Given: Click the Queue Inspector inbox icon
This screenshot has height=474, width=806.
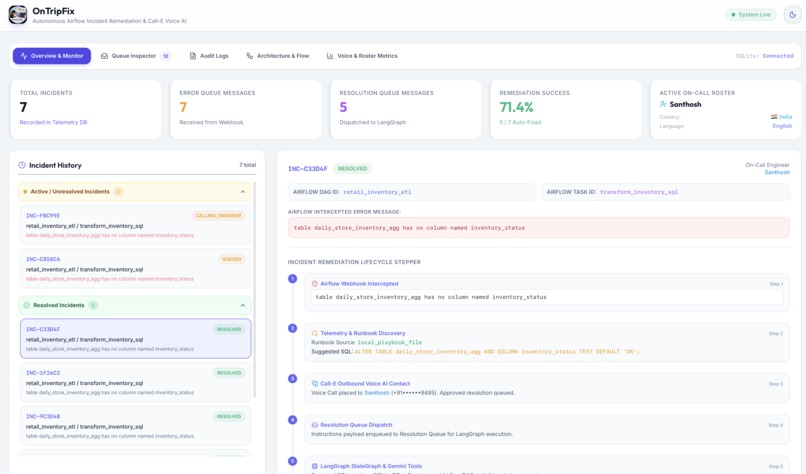Looking at the screenshot, I should [x=104, y=56].
